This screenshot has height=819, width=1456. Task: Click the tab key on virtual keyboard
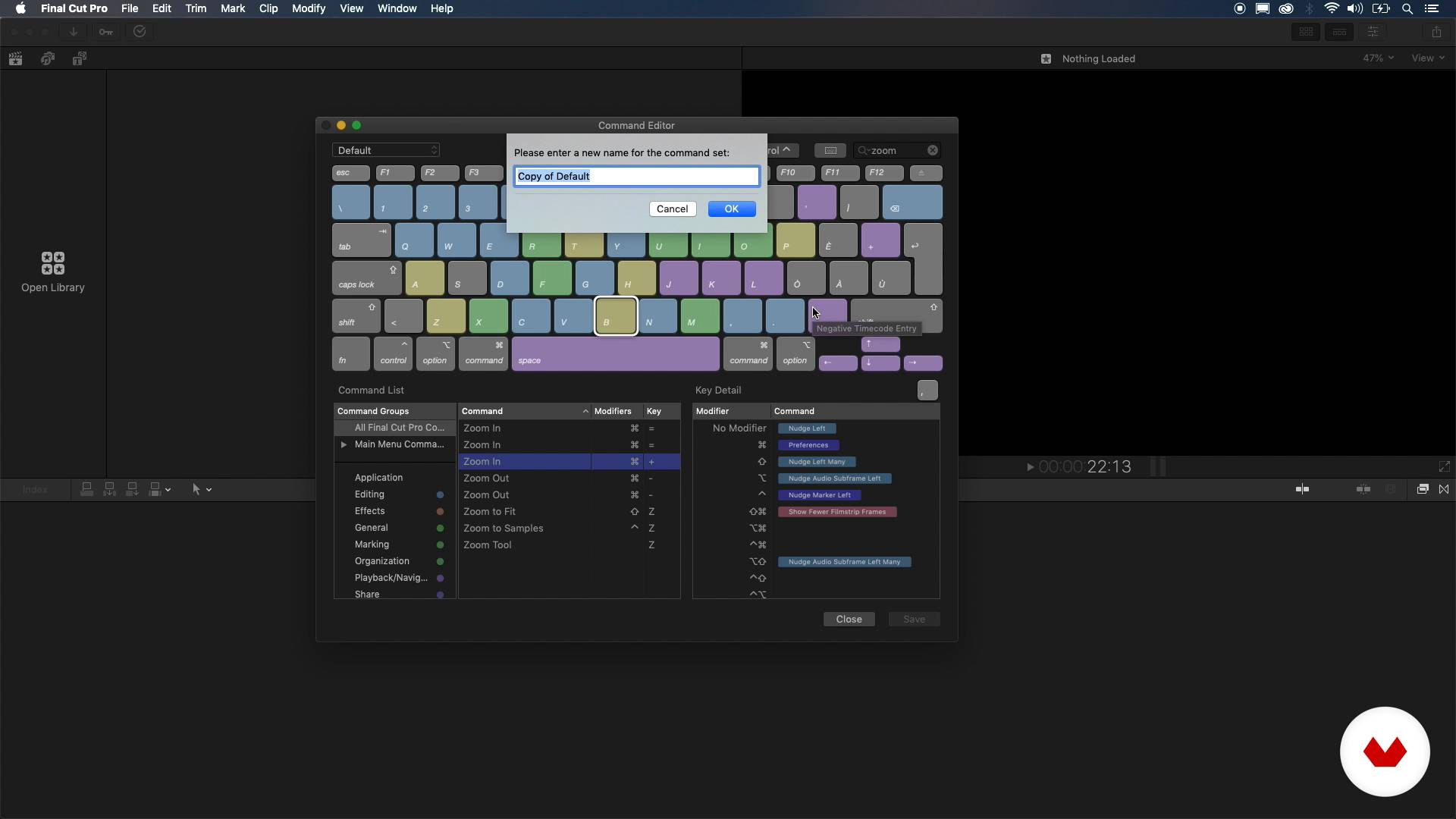362,240
